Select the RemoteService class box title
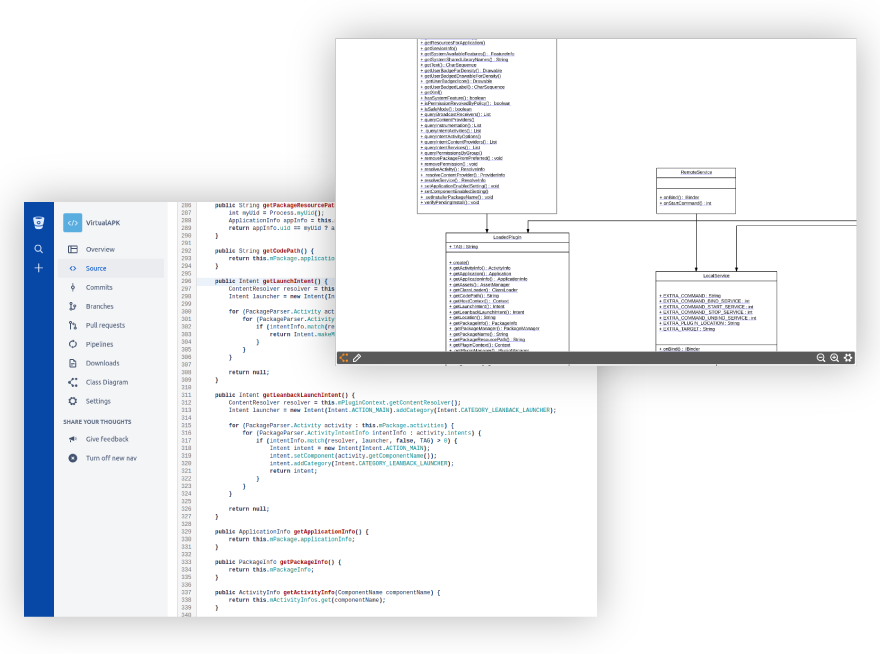 (x=696, y=172)
